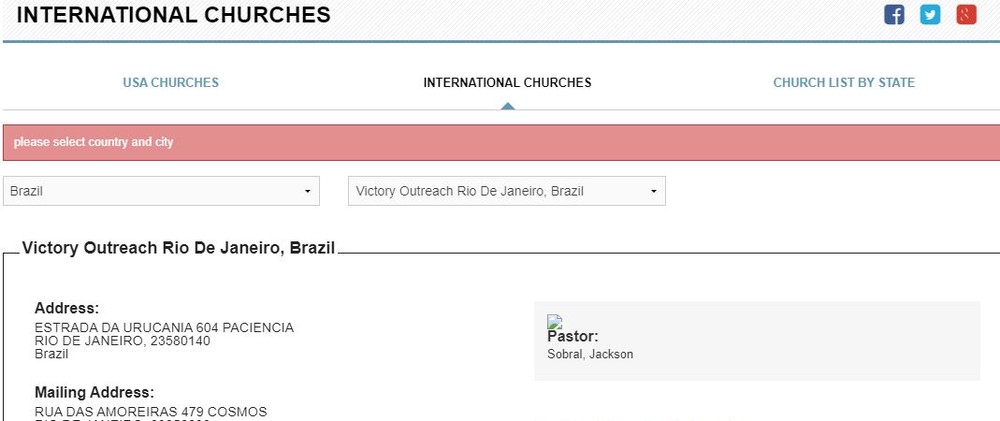
Task: Click the Rua Das Amoreiras mailing address text
Action: point(151,411)
